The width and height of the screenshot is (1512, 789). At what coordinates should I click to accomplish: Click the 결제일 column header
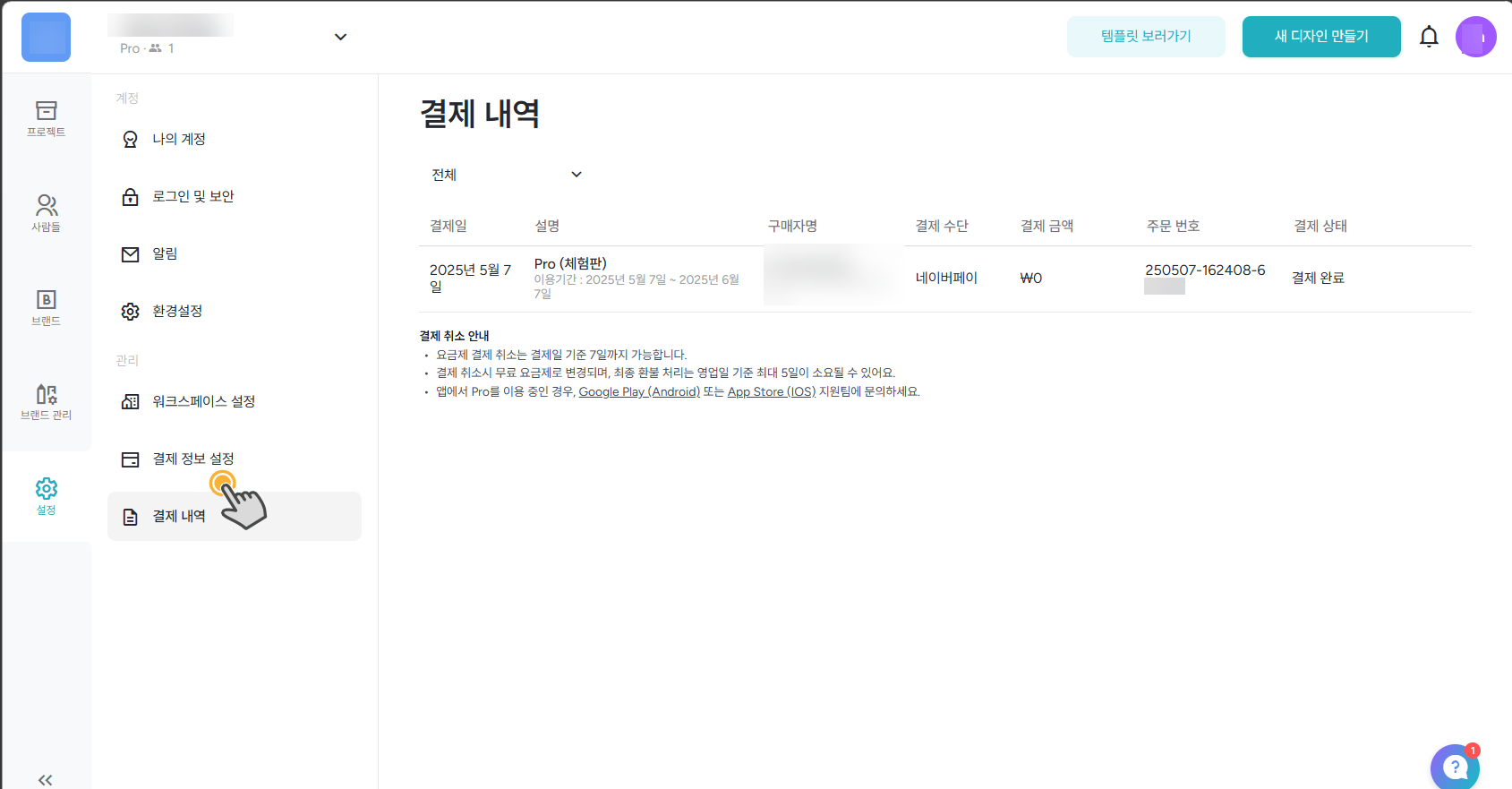[x=448, y=226]
